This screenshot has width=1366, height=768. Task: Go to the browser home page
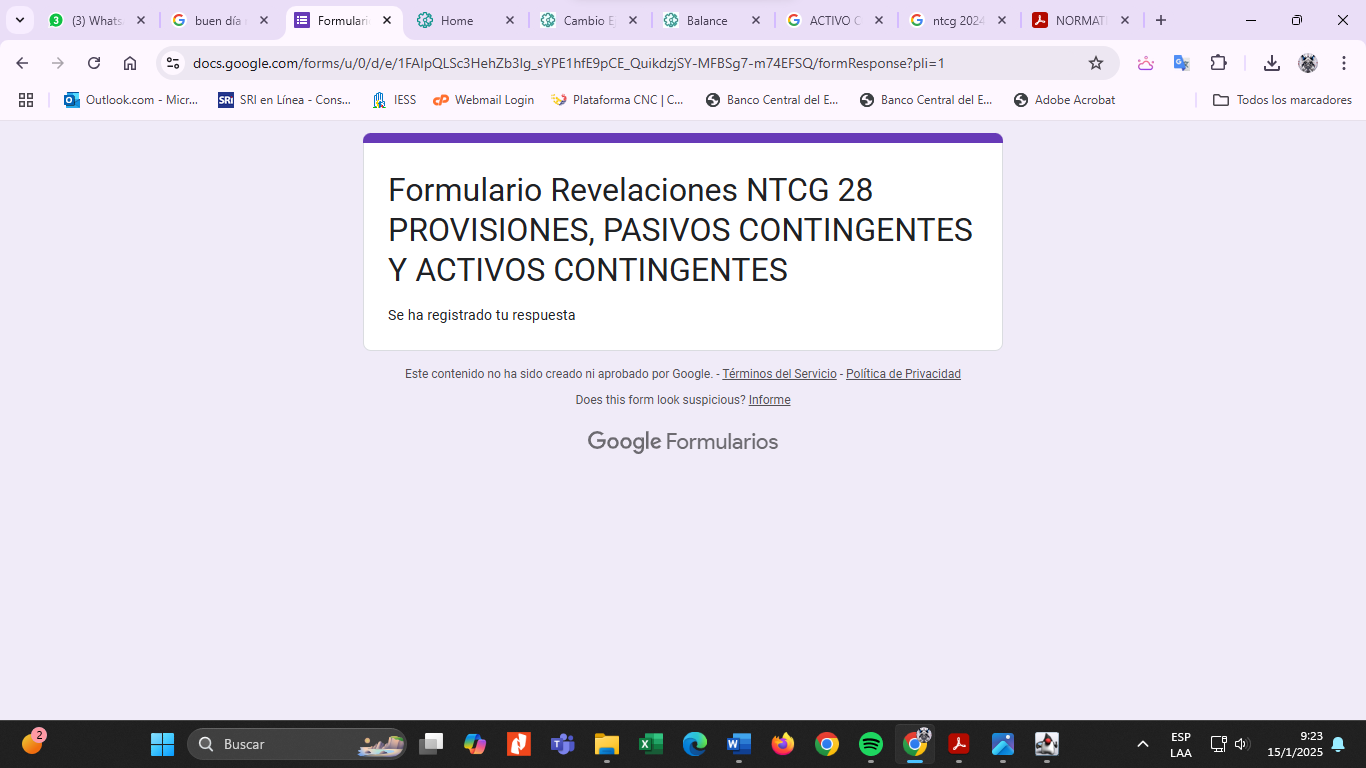tap(130, 63)
